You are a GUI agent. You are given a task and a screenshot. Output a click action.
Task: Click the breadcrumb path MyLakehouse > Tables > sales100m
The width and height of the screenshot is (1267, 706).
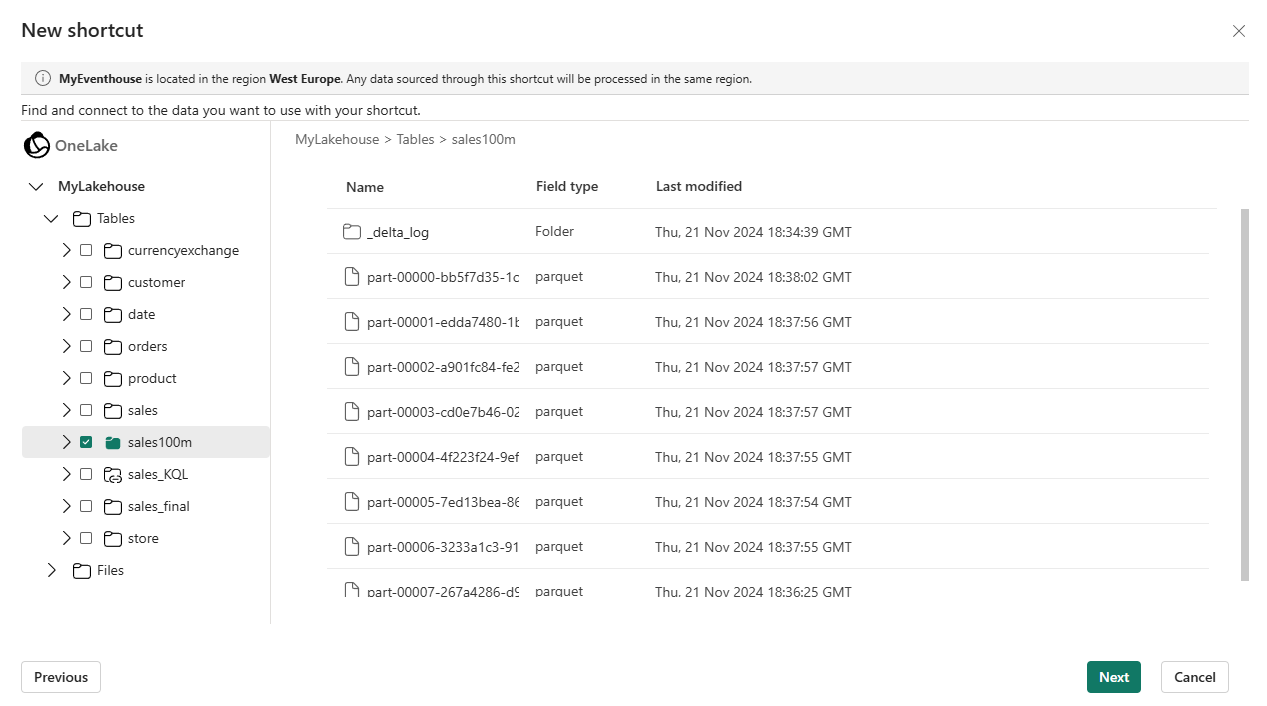pyautogui.click(x=405, y=139)
